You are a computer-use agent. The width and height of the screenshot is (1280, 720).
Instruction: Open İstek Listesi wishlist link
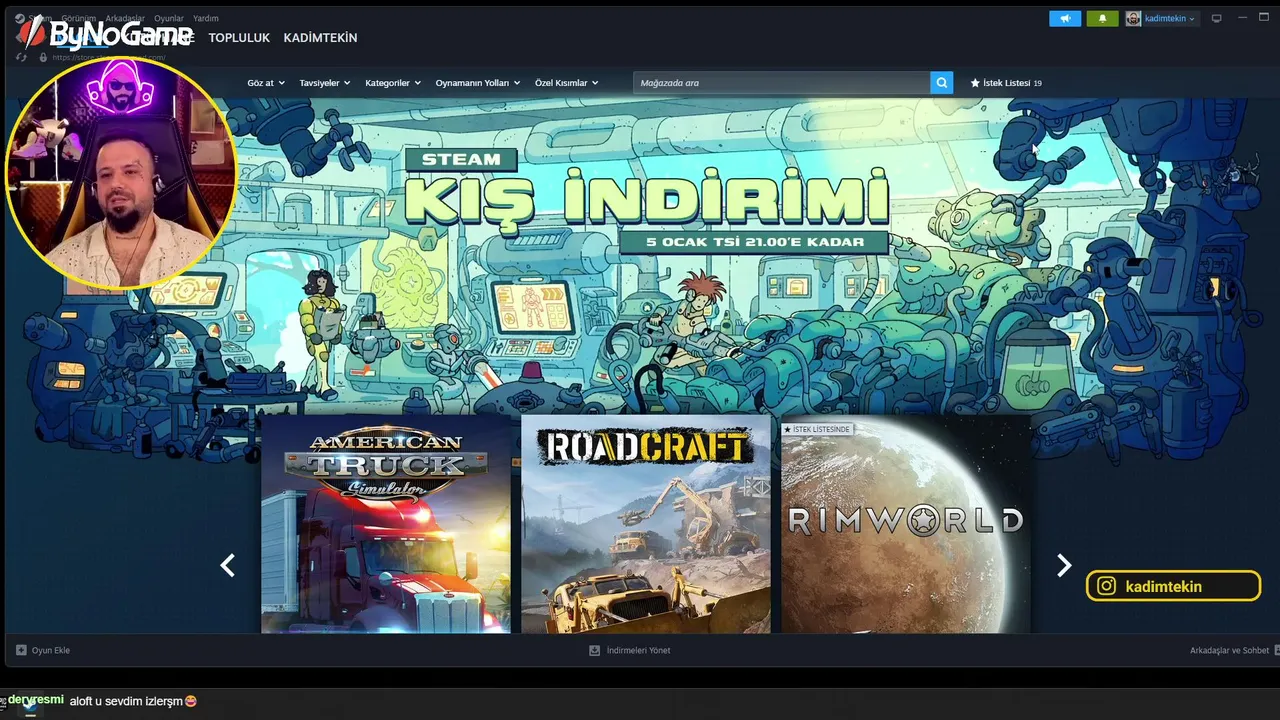point(1006,83)
